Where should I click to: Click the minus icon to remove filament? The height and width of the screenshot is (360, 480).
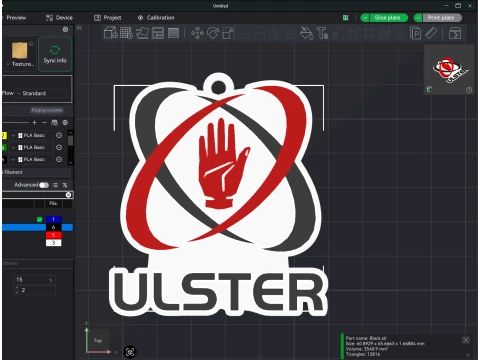[x=44, y=123]
